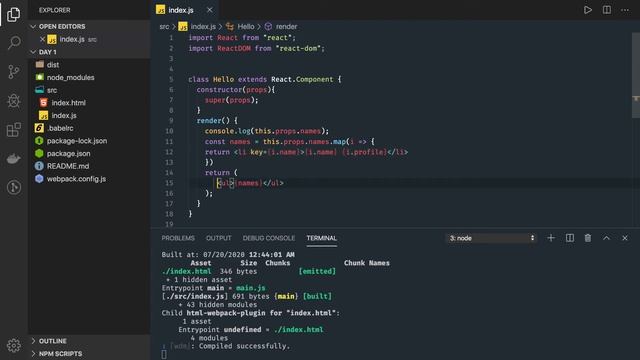The height and width of the screenshot is (360, 640).
Task: Open the Docker view icon
Action: [13, 159]
